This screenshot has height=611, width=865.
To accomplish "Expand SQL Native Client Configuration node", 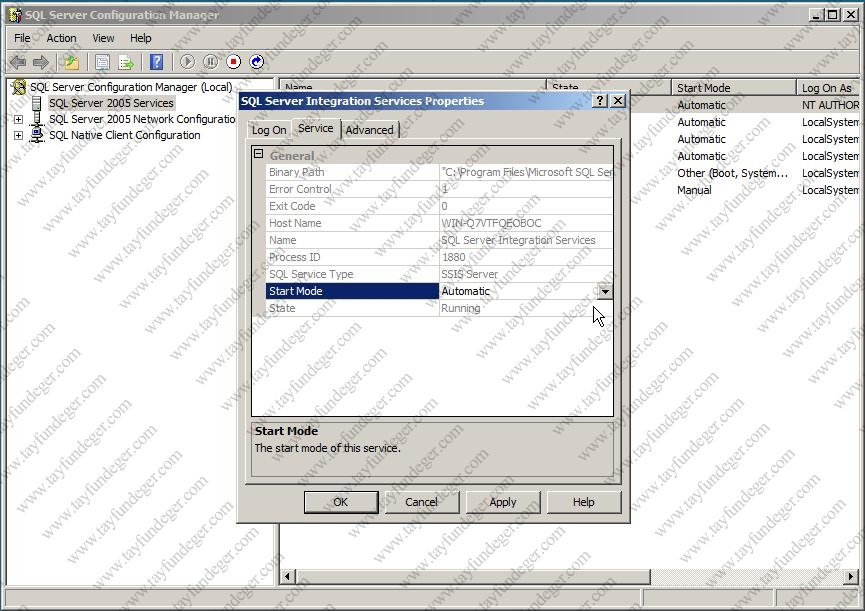I will point(18,135).
